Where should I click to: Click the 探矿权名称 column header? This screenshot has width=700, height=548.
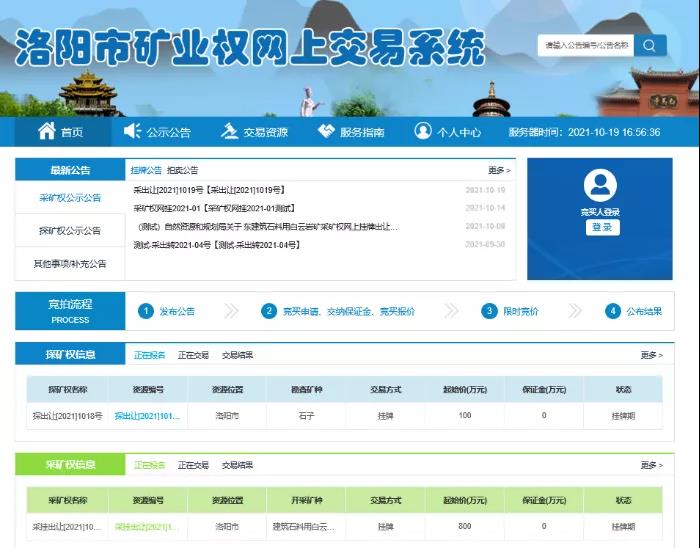click(67, 390)
